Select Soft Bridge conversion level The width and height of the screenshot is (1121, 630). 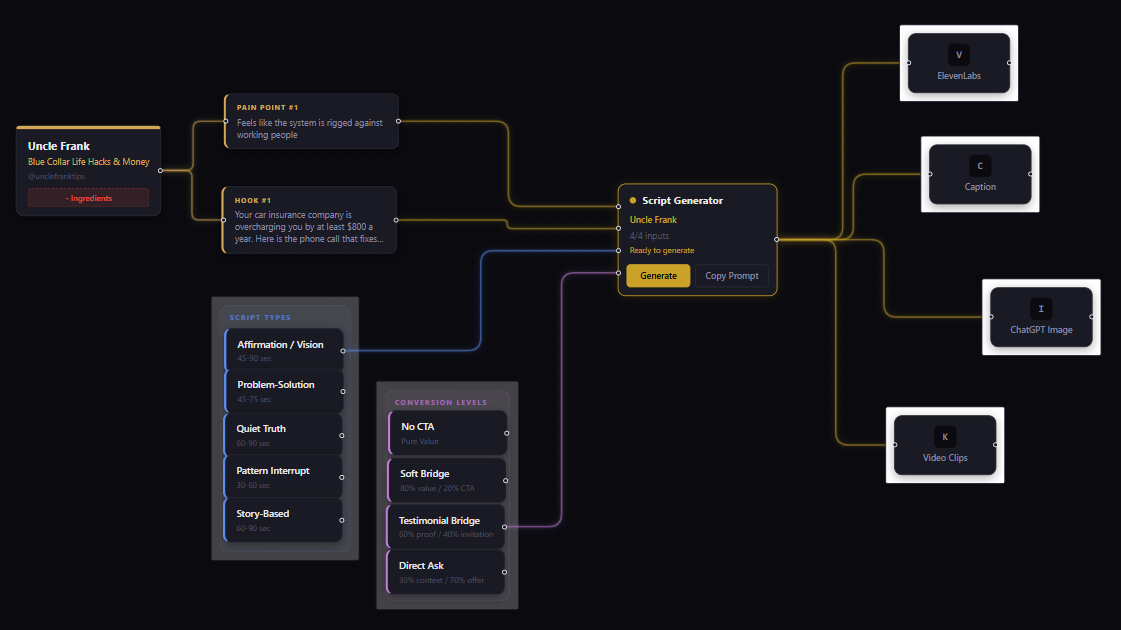448,480
